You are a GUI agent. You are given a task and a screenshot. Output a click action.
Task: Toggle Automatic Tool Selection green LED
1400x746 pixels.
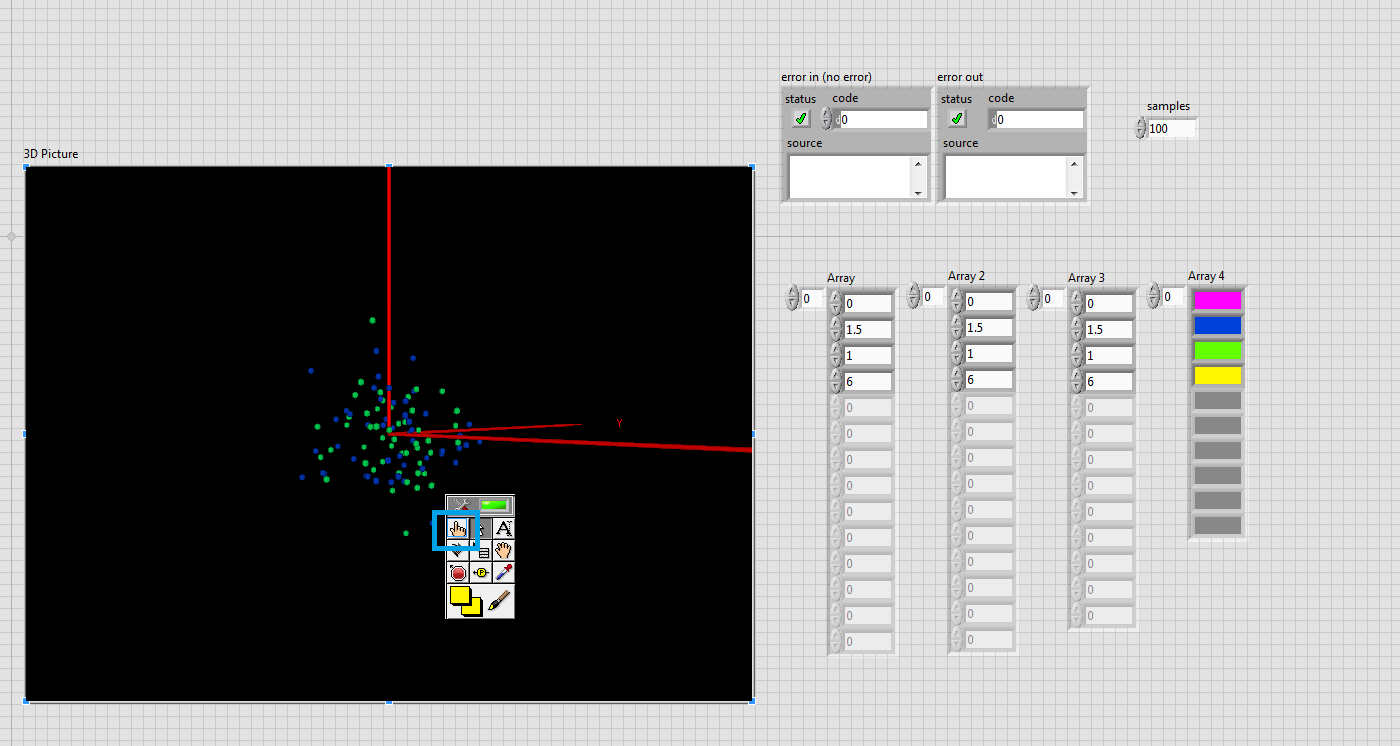(x=495, y=506)
